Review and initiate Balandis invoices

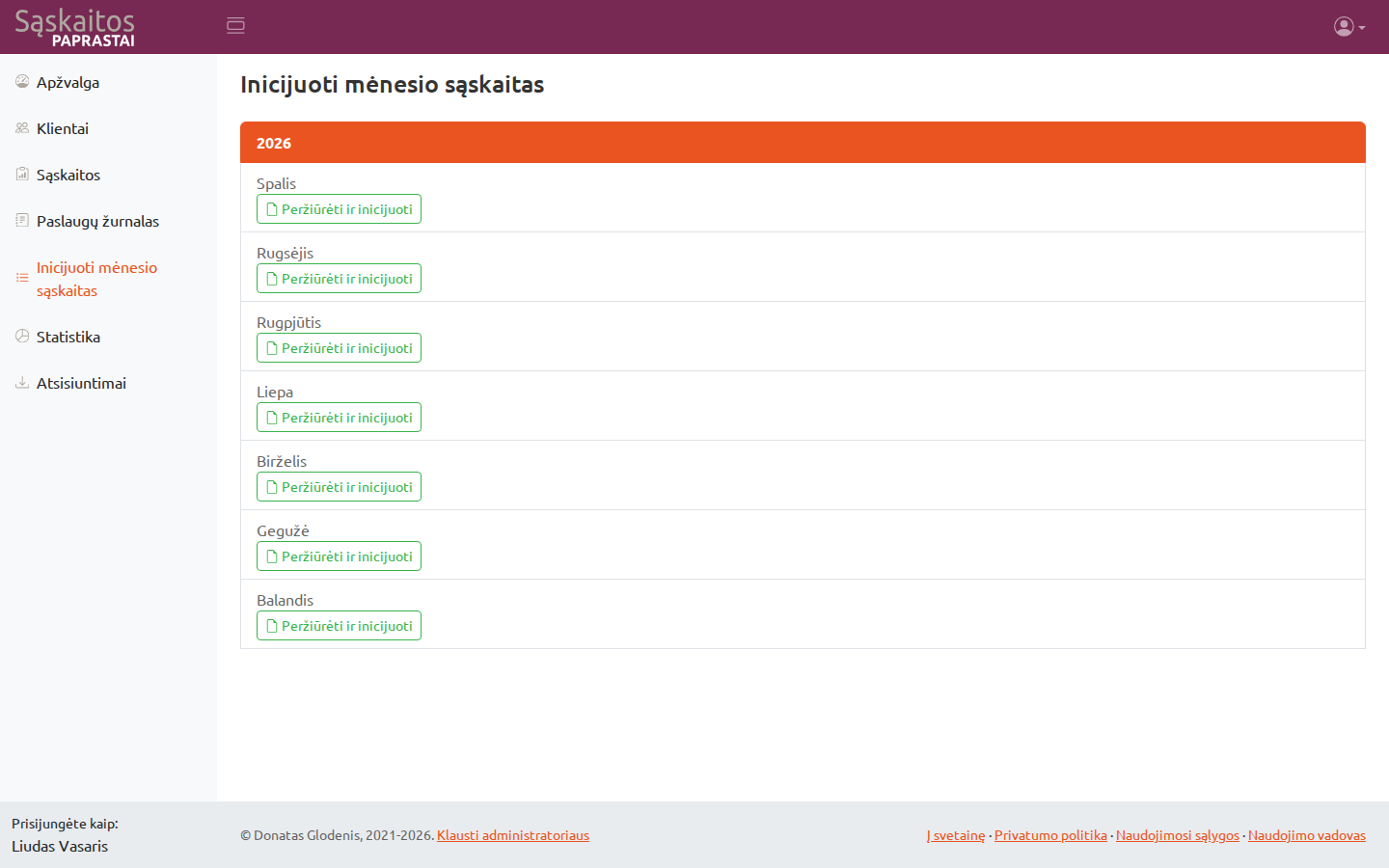point(339,626)
